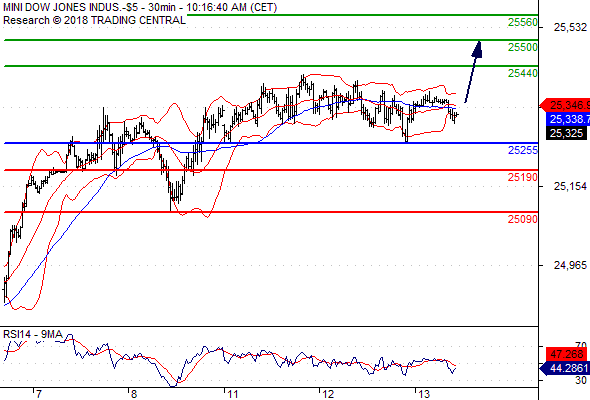590x400 pixels.
Task: Click the 24,965 price axis value
Action: click(570, 265)
